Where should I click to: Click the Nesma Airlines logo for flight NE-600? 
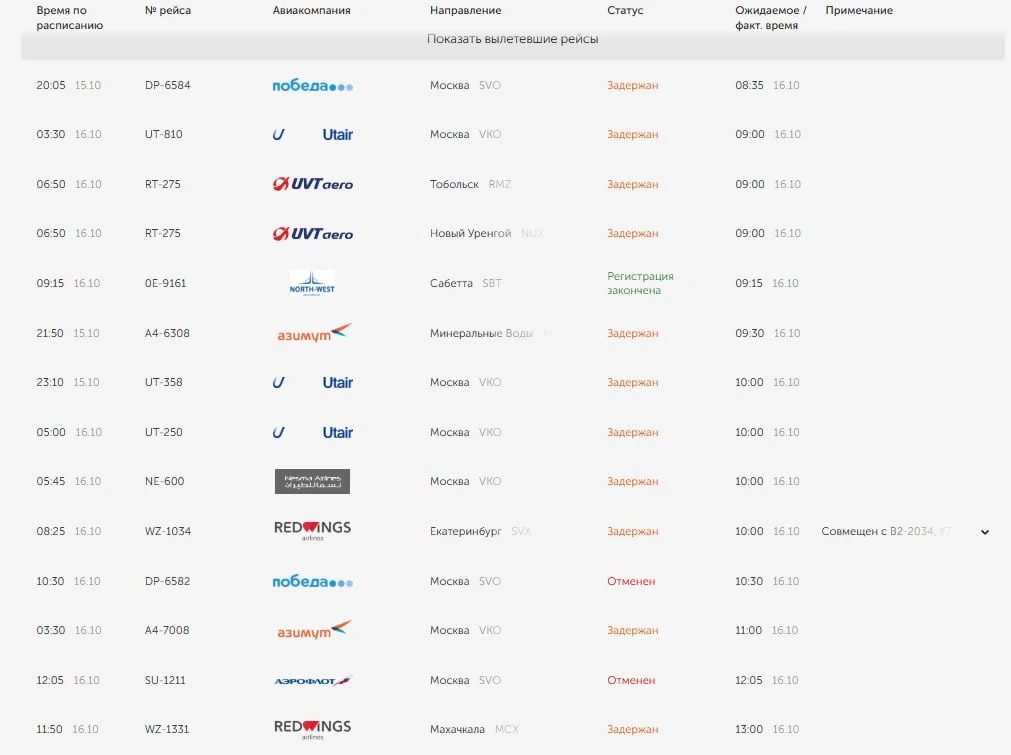312,482
